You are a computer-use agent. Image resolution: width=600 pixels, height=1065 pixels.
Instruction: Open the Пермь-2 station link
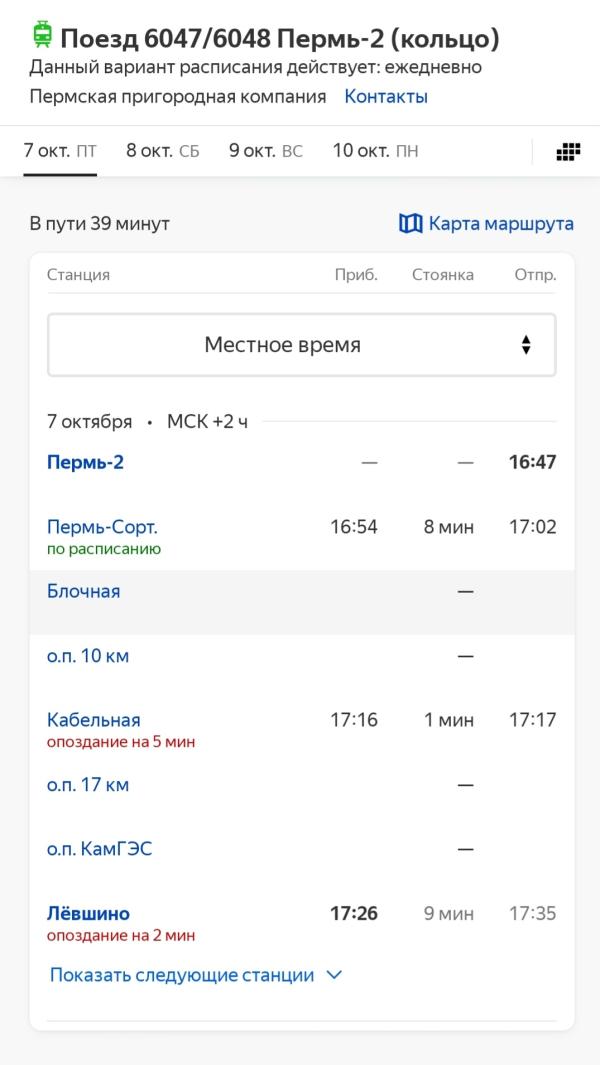(85, 462)
